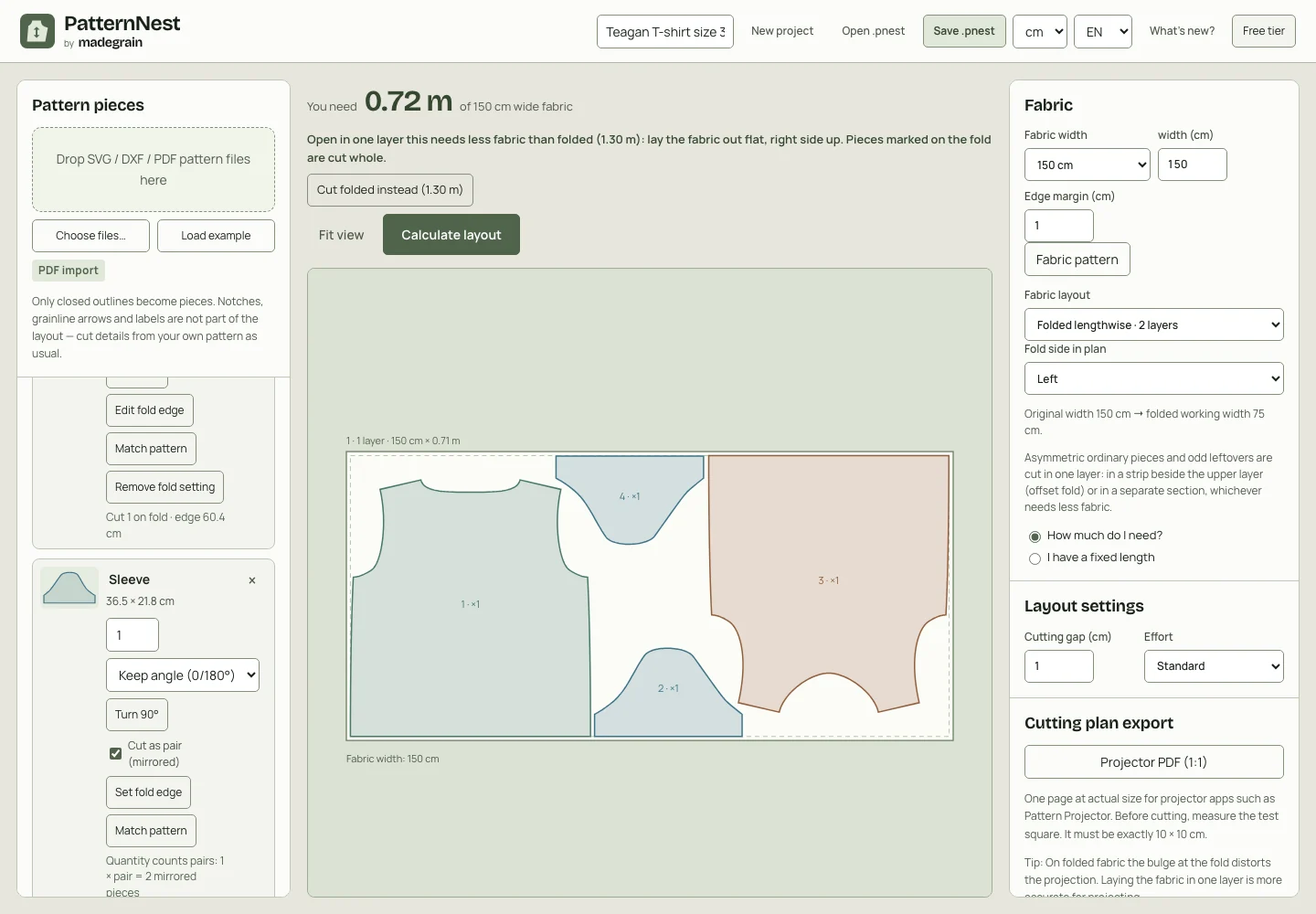Export the Projector PDF (1:1)
Viewport: 1316px width, 914px height.
[x=1154, y=762]
